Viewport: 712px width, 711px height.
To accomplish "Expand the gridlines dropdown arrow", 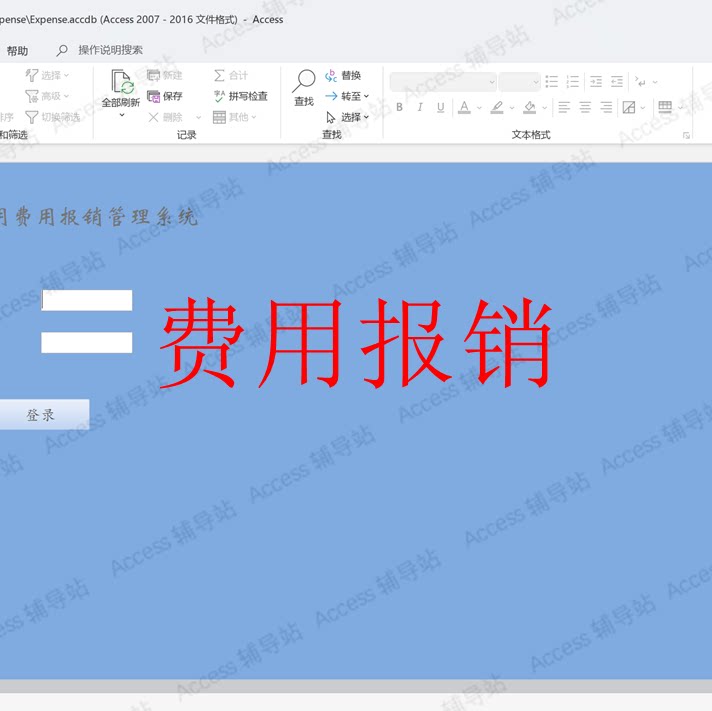I will tap(680, 108).
